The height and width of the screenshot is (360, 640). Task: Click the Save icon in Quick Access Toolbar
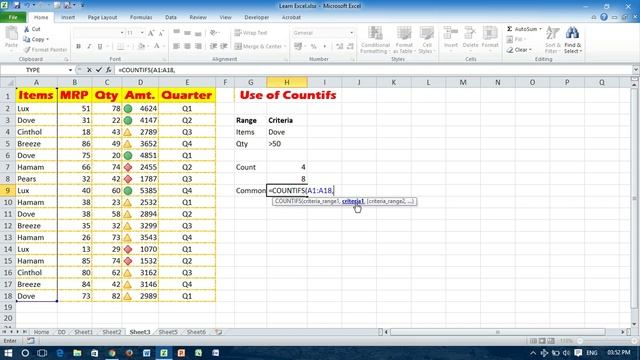(x=17, y=6)
